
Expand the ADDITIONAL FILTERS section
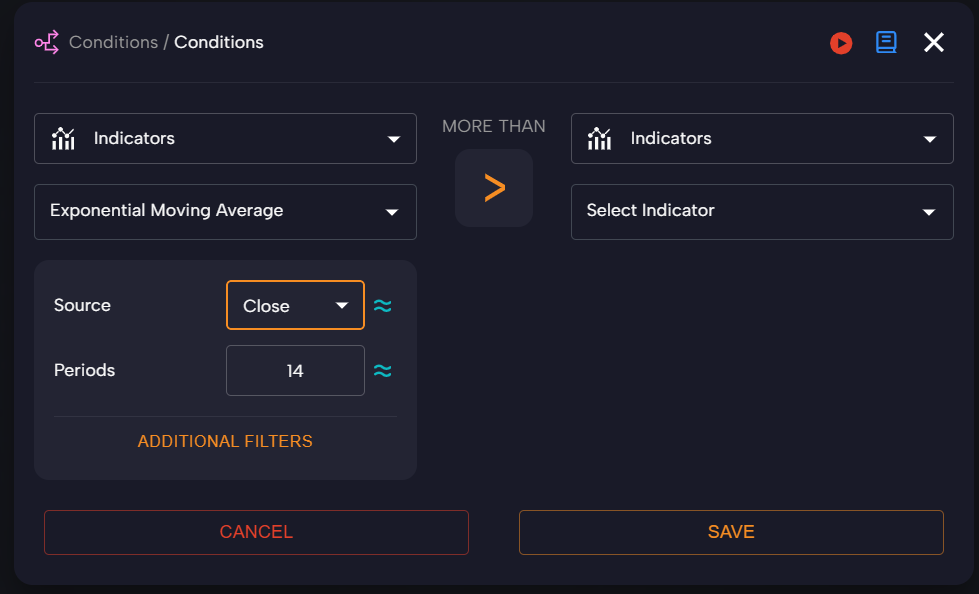(225, 441)
